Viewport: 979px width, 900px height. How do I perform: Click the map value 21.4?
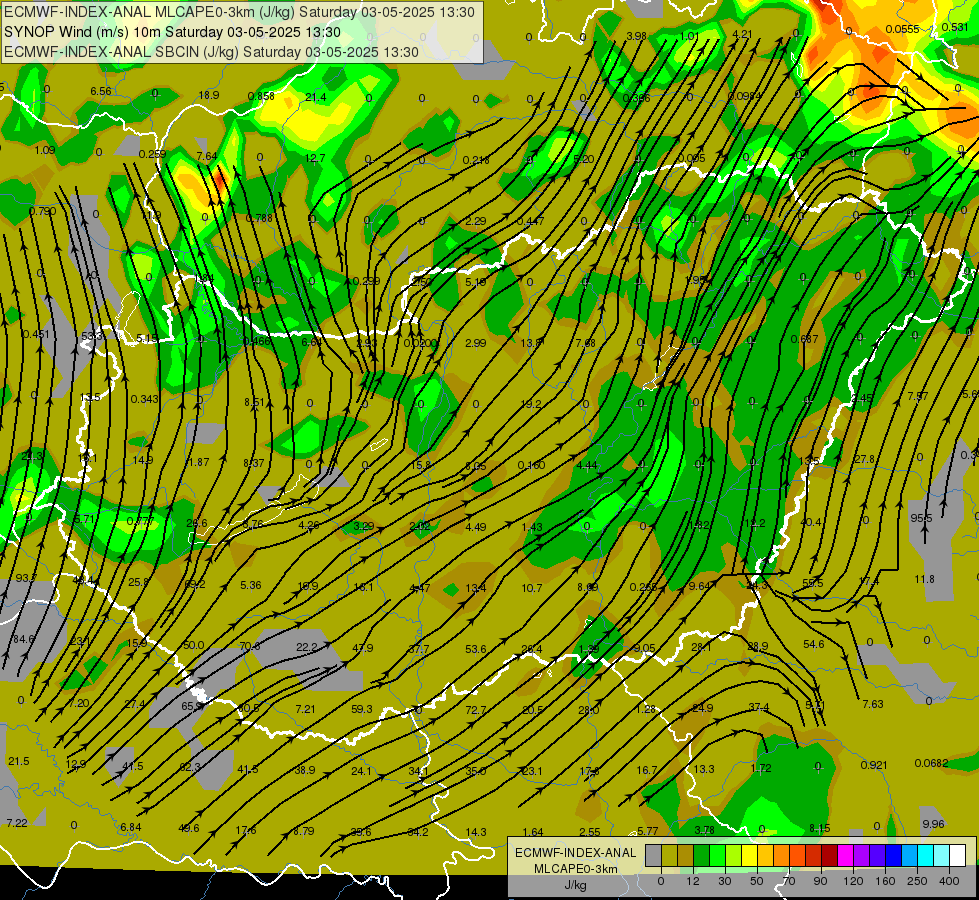[316, 97]
